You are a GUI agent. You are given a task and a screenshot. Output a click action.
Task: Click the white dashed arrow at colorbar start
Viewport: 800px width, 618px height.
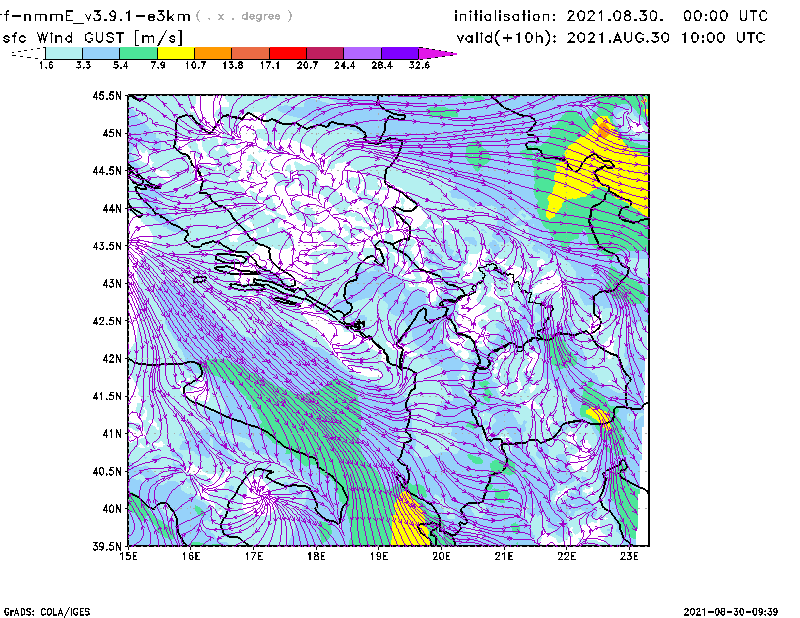coord(28,53)
